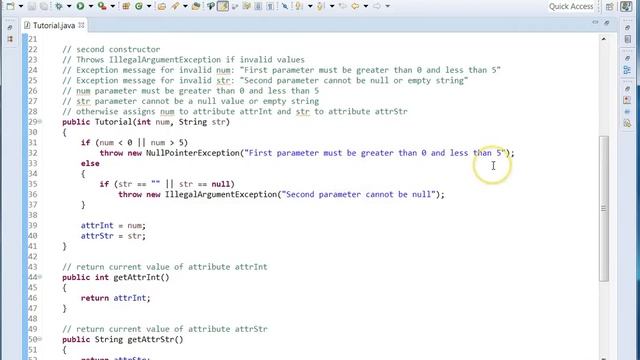Click the green Run button

click(x=80, y=6)
